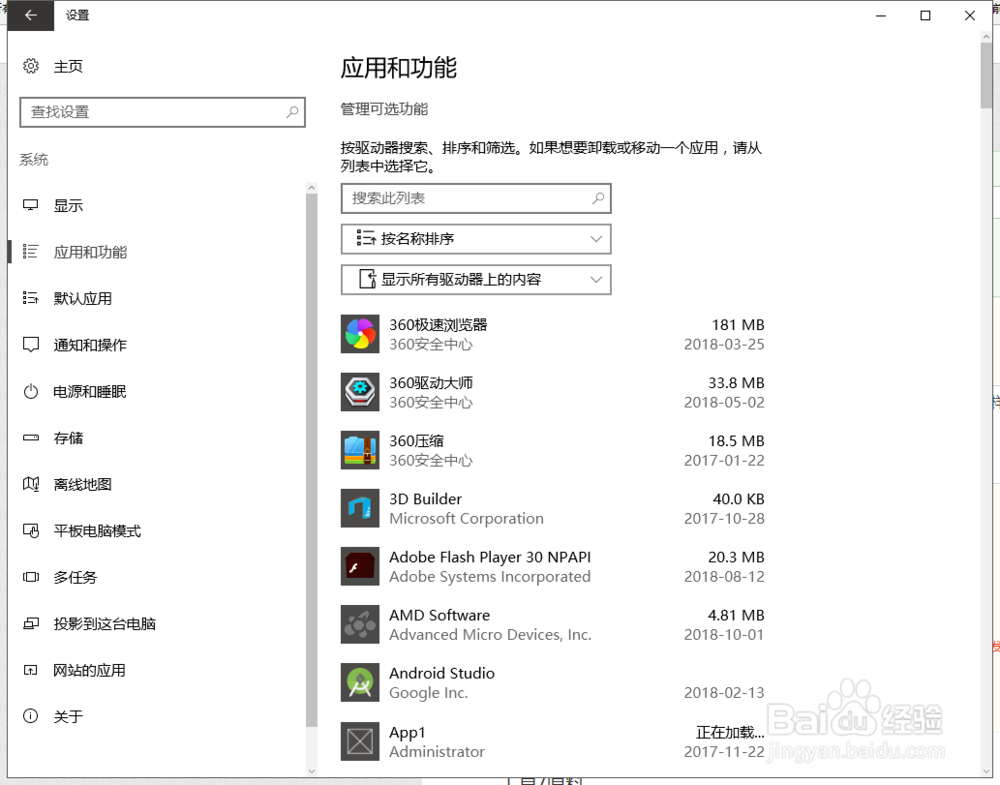Focus the 查找设置 search field
The height and width of the screenshot is (785, 1000).
[163, 112]
